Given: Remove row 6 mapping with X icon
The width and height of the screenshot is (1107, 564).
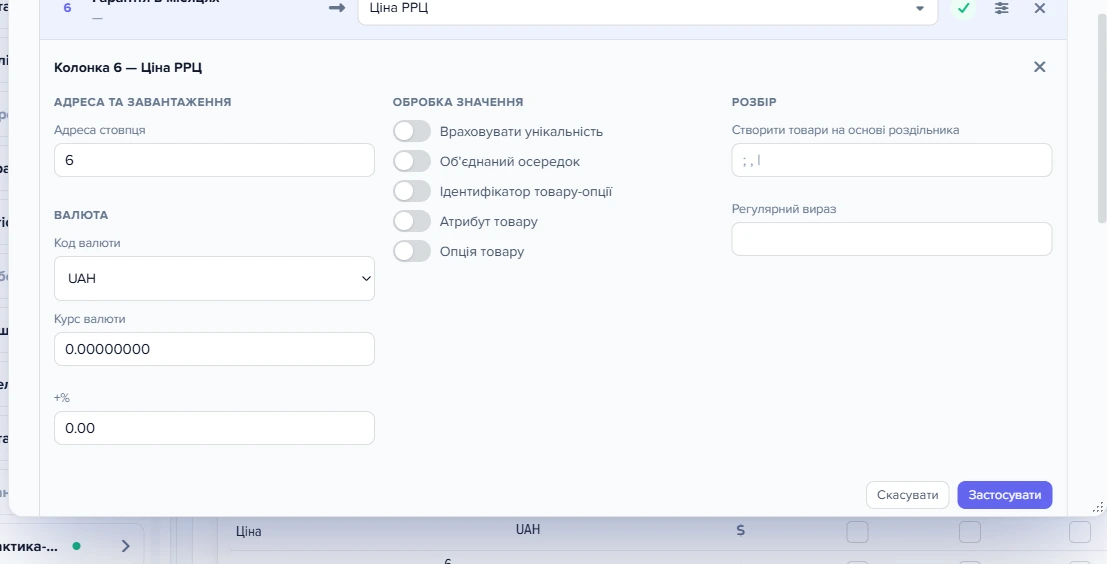Looking at the screenshot, I should tap(1039, 8).
